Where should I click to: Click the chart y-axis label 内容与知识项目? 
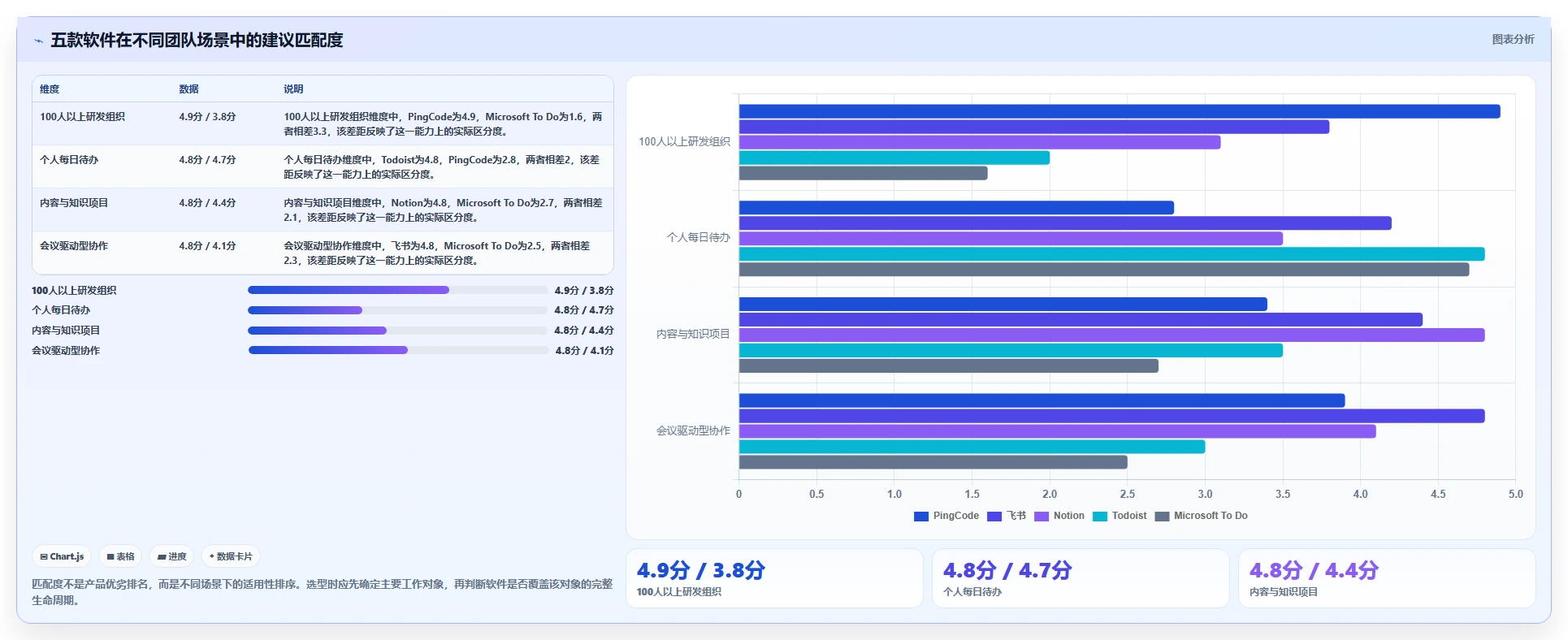pos(693,335)
